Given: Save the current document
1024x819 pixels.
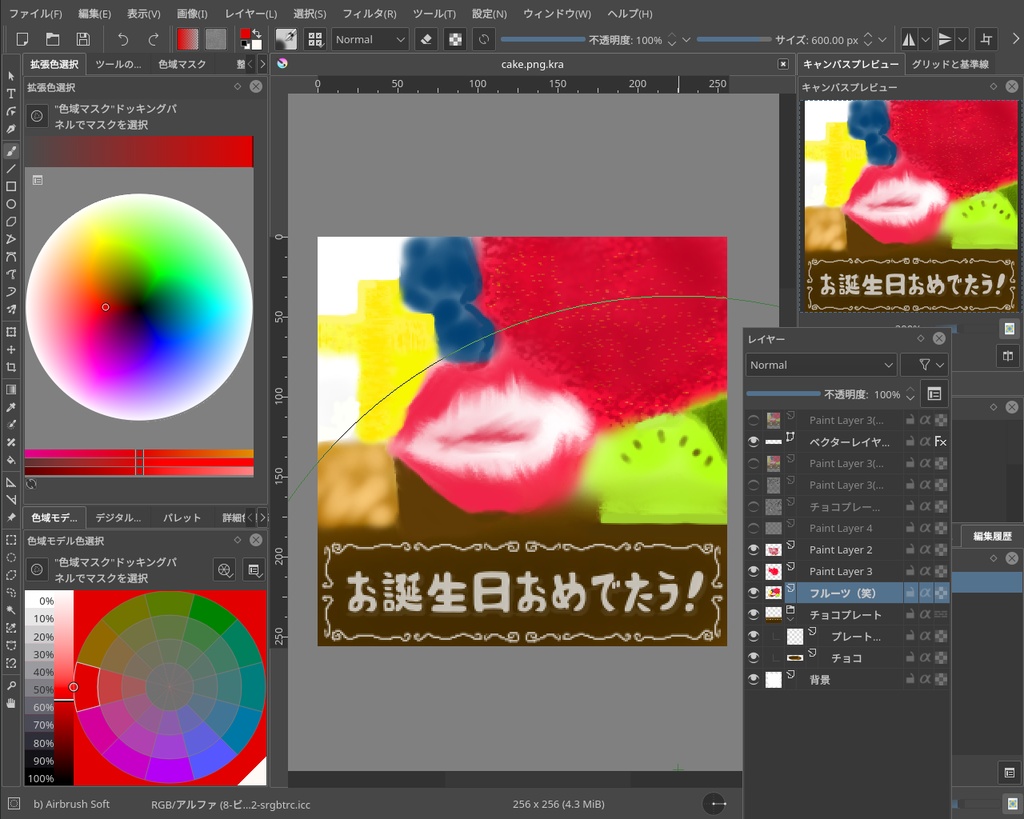Looking at the screenshot, I should point(83,39).
